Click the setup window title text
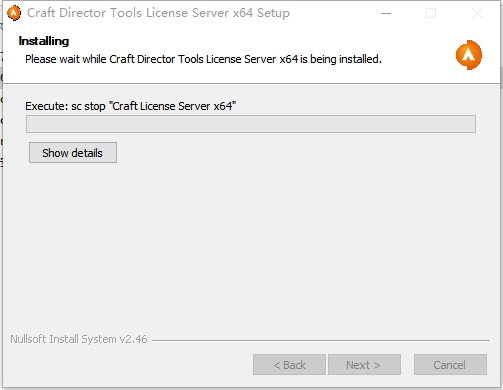 click(x=158, y=13)
